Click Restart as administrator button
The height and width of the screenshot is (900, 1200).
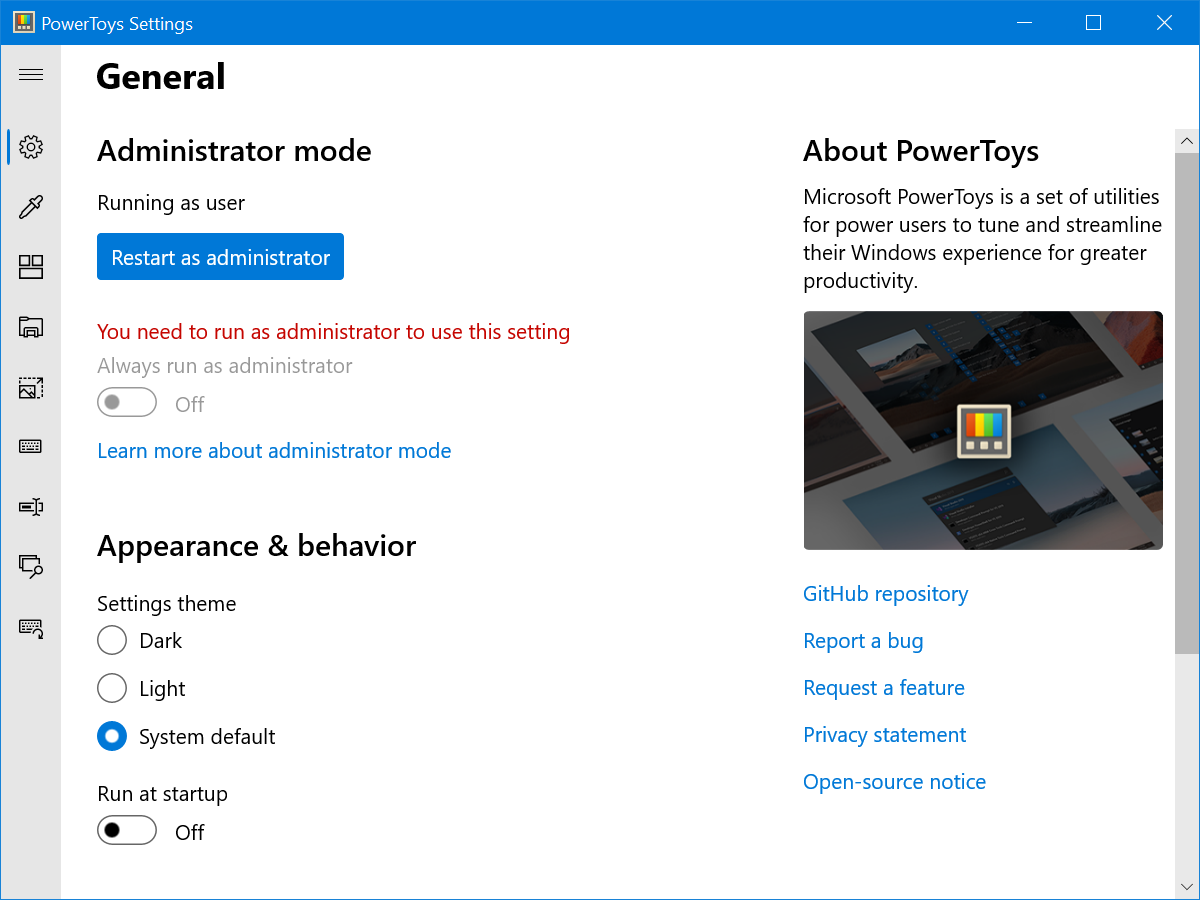click(220, 257)
